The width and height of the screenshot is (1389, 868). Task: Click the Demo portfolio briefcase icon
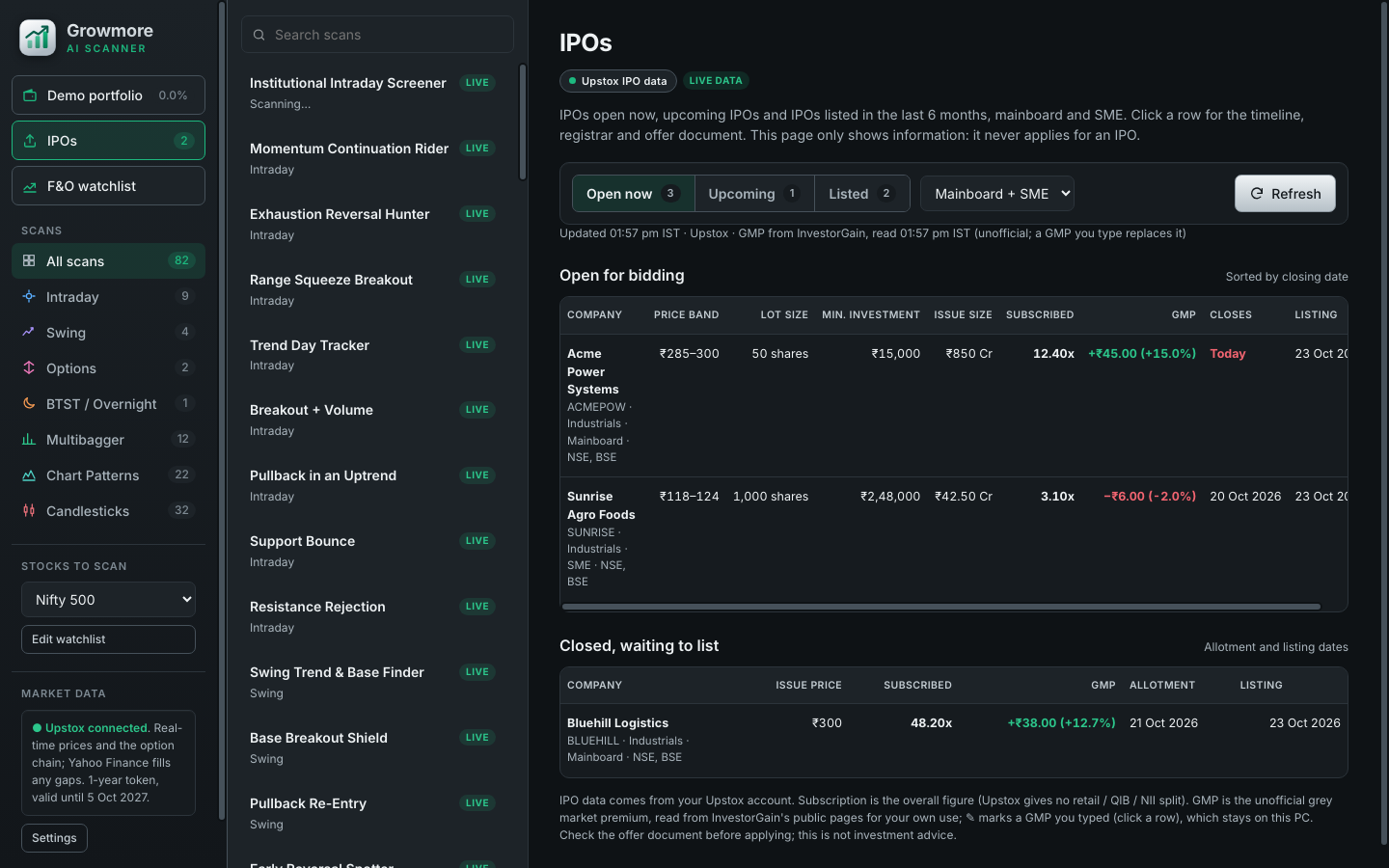pyautogui.click(x=30, y=95)
